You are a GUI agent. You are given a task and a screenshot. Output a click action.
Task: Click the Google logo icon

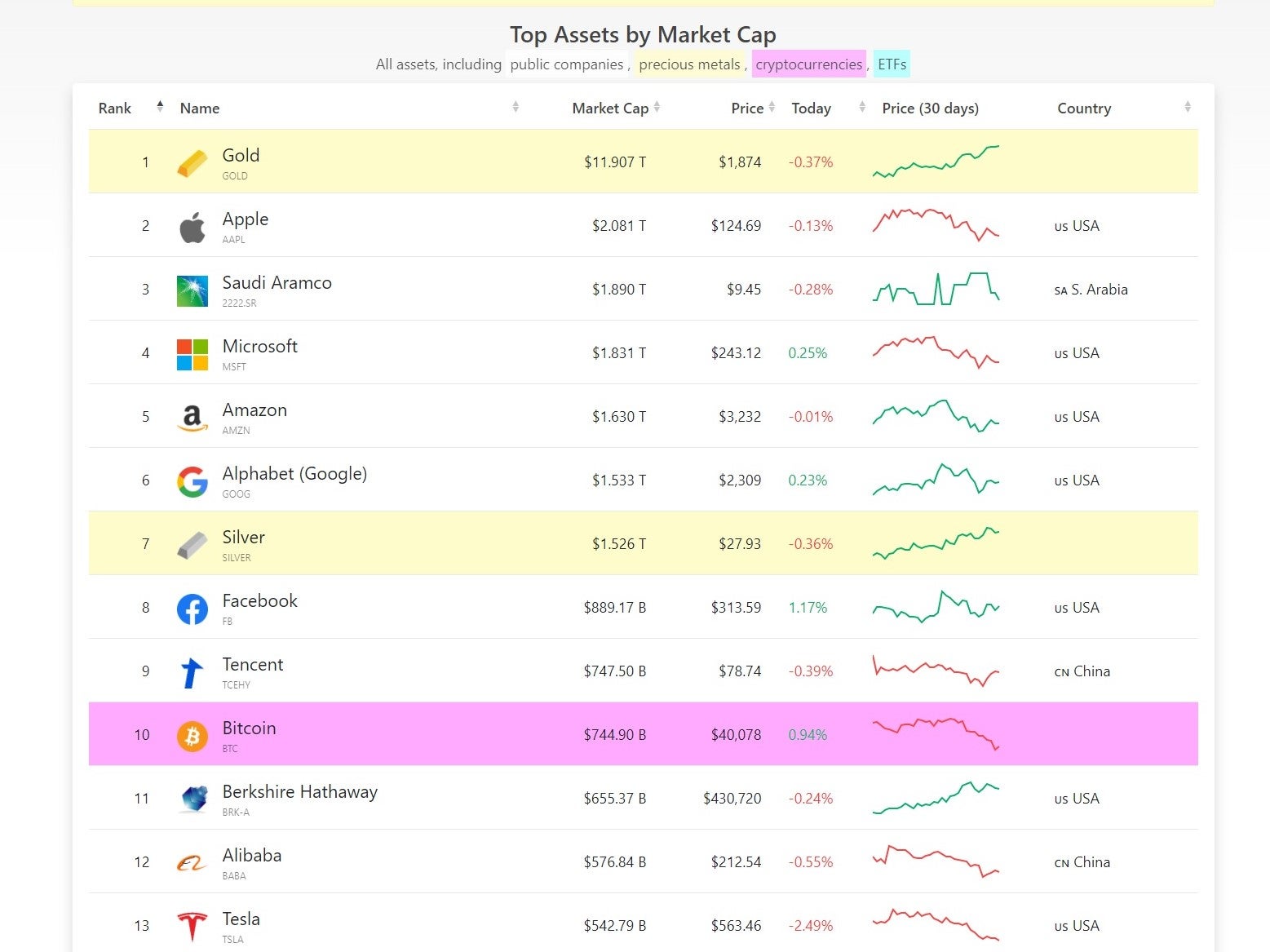192,481
